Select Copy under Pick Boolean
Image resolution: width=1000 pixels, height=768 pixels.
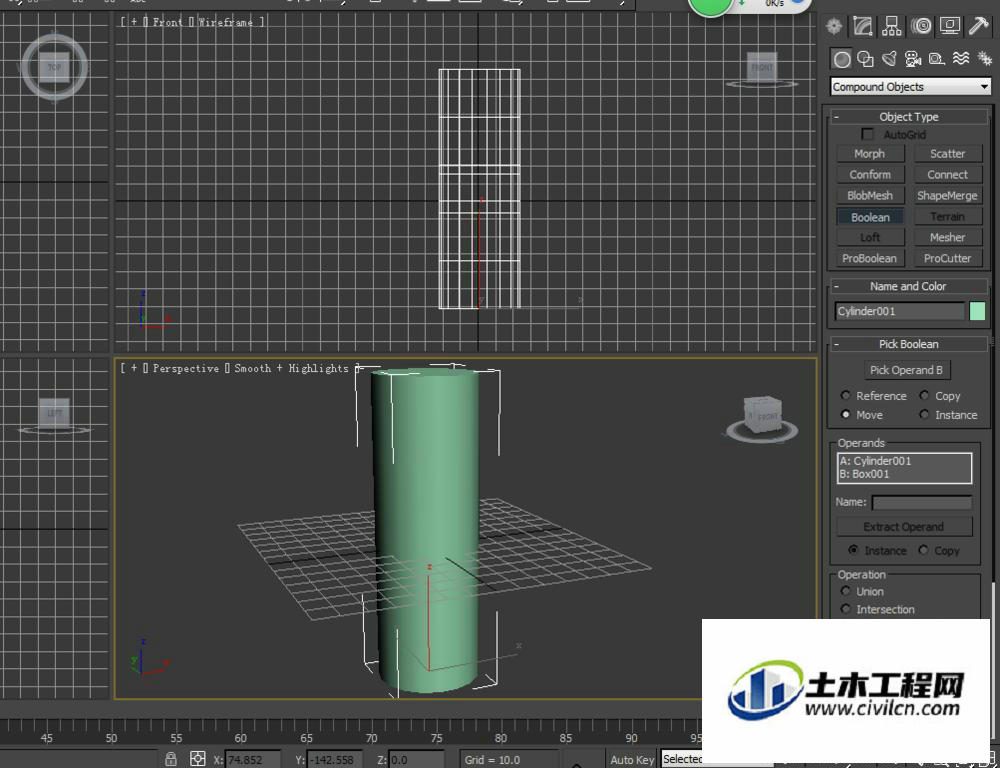(x=924, y=396)
